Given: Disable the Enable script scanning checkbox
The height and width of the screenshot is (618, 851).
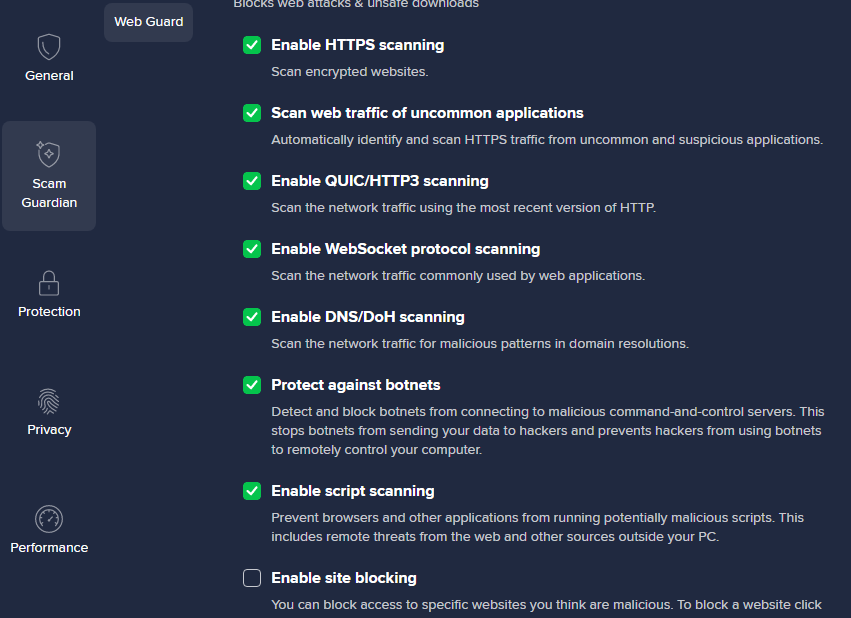Looking at the screenshot, I should (252, 491).
